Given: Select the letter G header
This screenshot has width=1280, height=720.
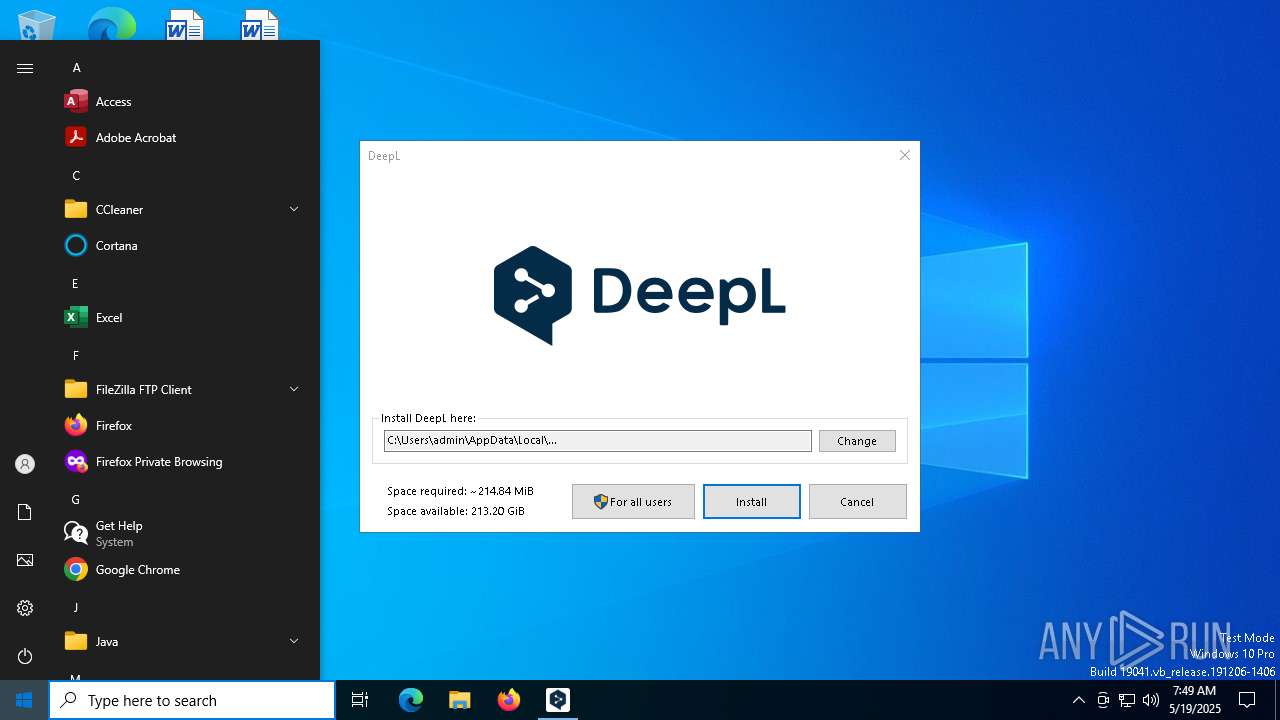Looking at the screenshot, I should (75, 500).
